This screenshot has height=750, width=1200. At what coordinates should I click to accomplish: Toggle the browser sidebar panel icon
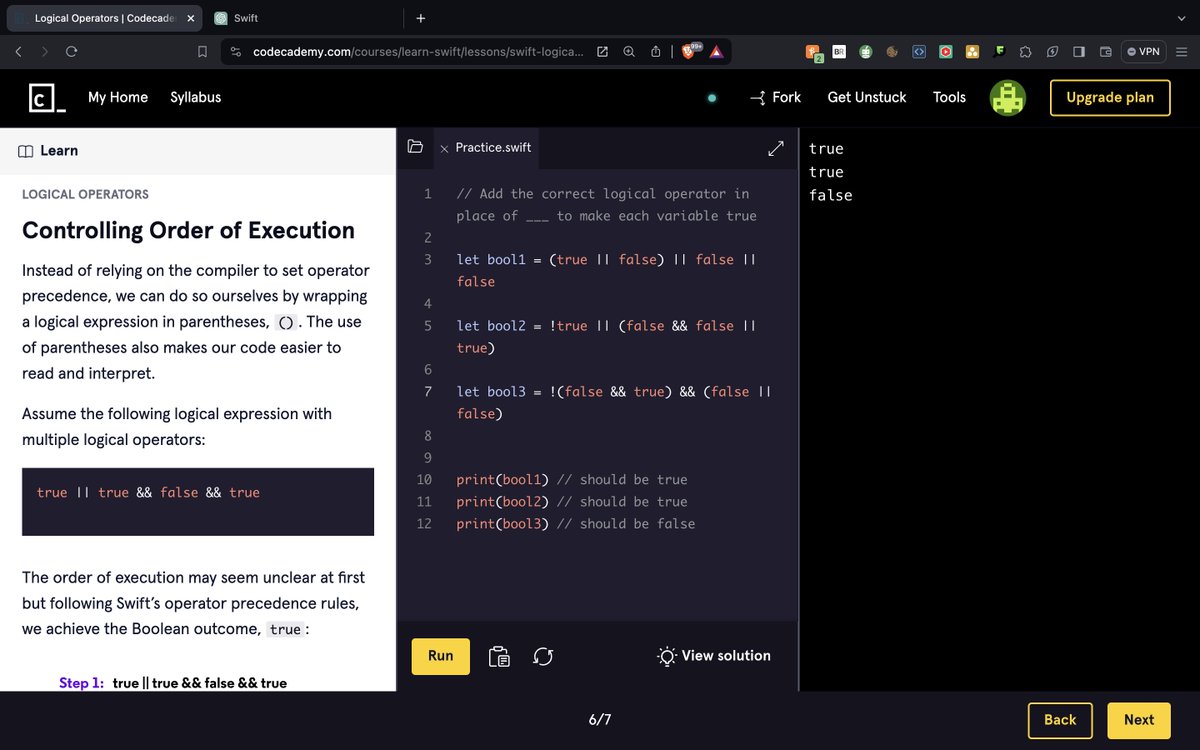pos(1079,51)
